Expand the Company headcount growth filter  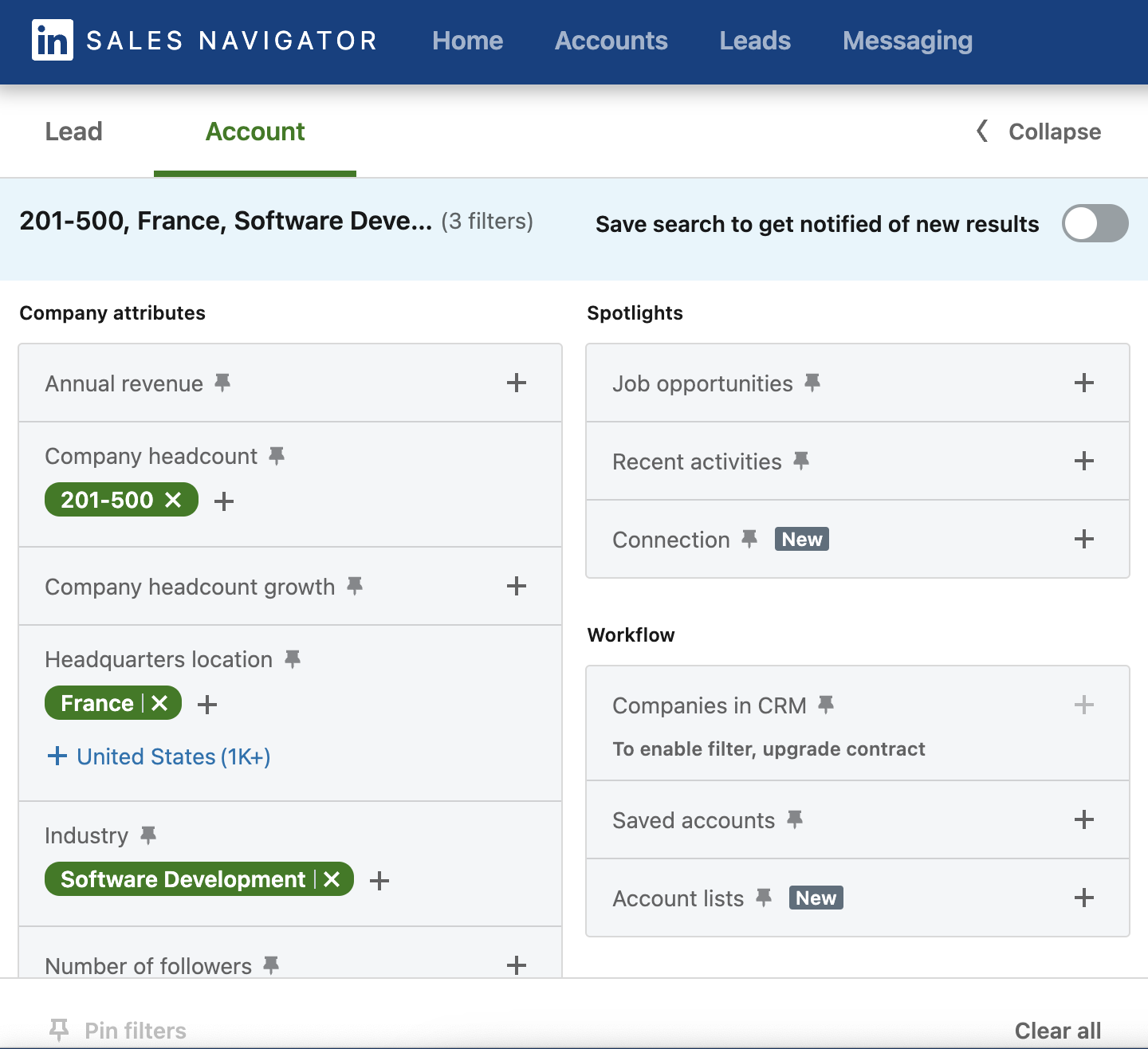tap(517, 586)
